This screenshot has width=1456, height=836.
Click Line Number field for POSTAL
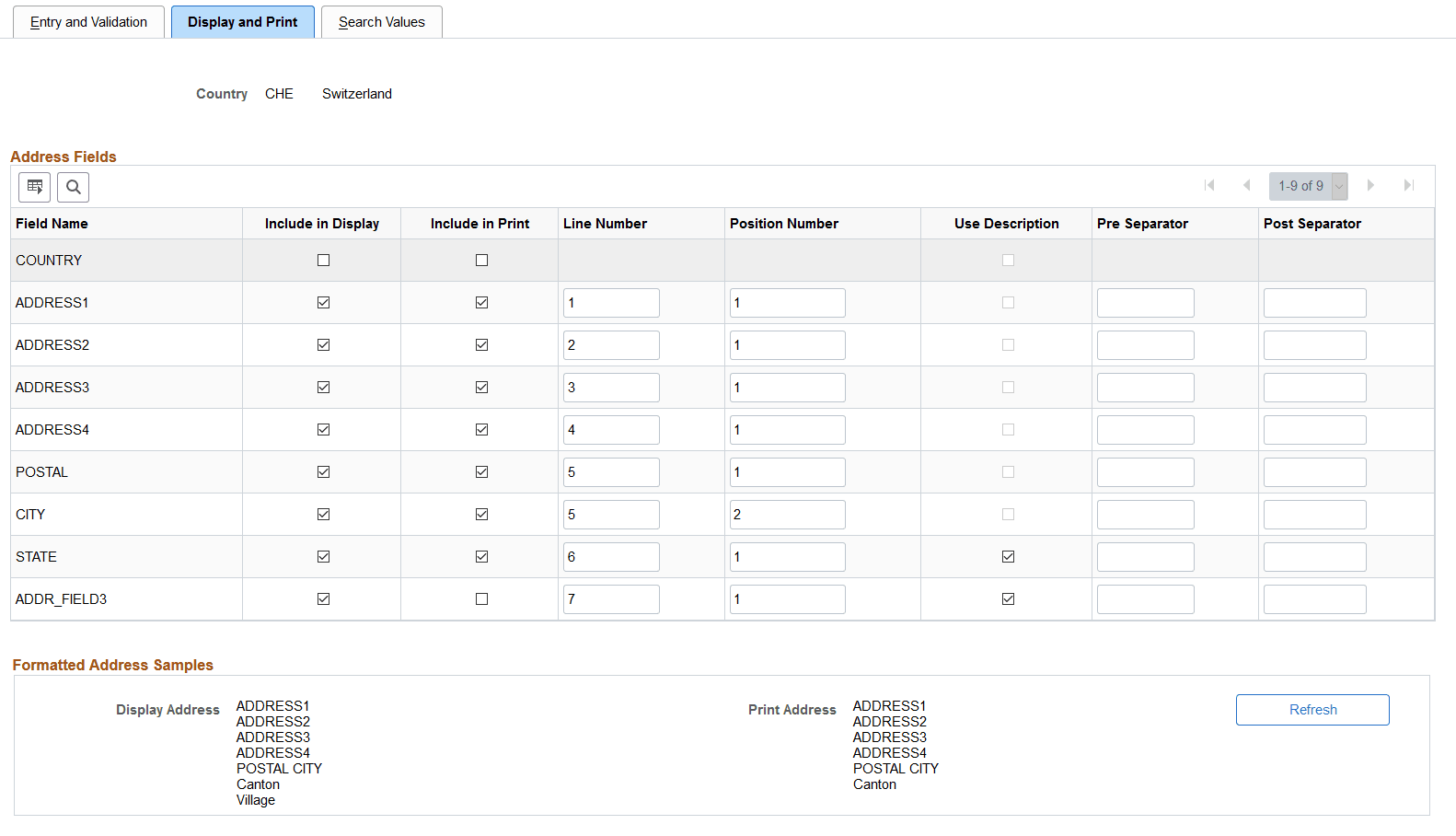pos(611,472)
